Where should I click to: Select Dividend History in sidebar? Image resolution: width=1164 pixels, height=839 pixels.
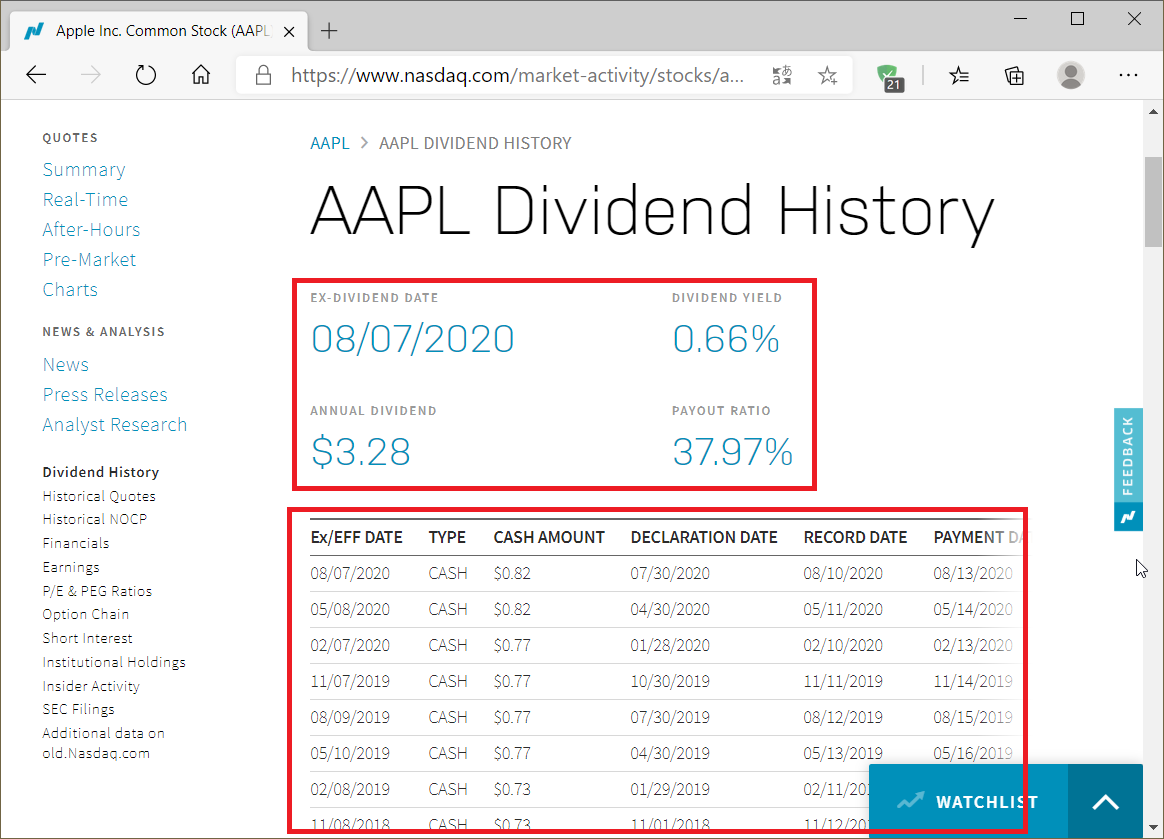tap(101, 472)
